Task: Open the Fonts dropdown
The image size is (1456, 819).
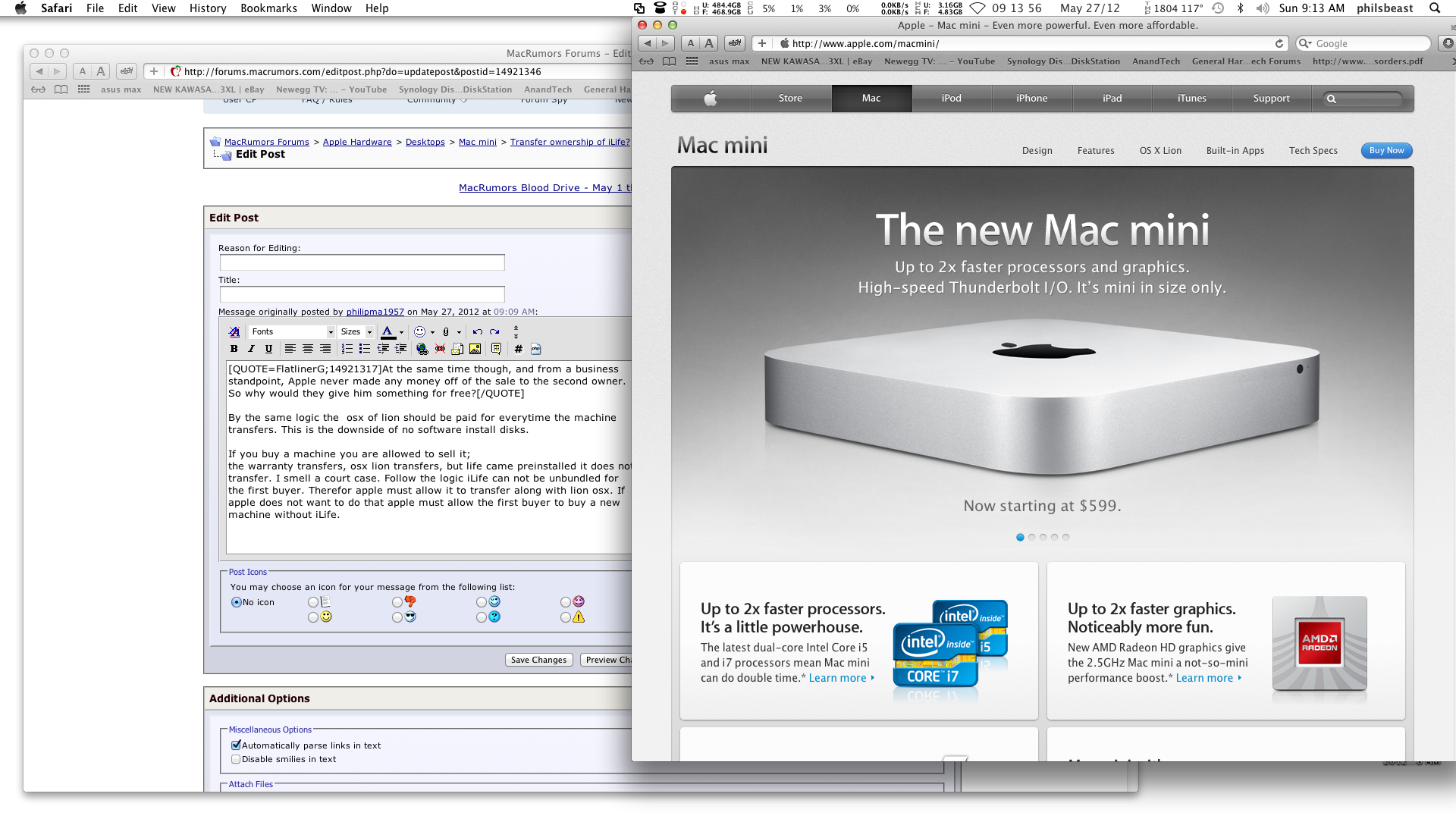Action: (x=293, y=331)
